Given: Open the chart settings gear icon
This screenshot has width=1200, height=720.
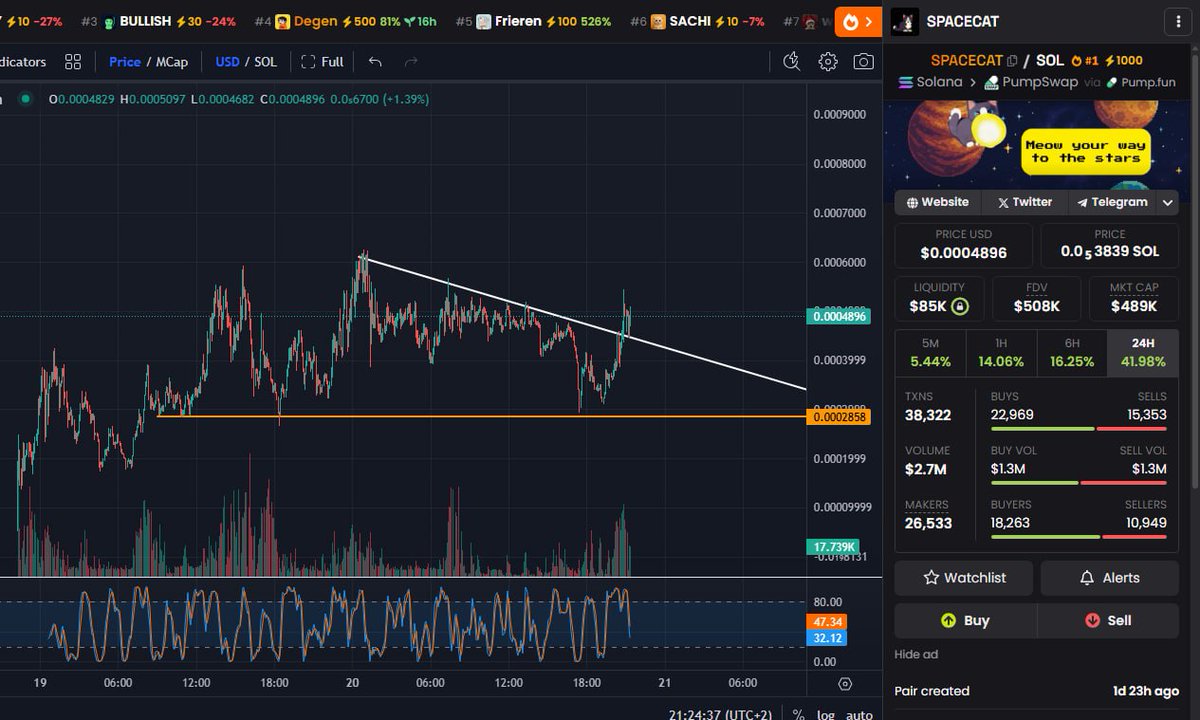Looking at the screenshot, I should (828, 62).
